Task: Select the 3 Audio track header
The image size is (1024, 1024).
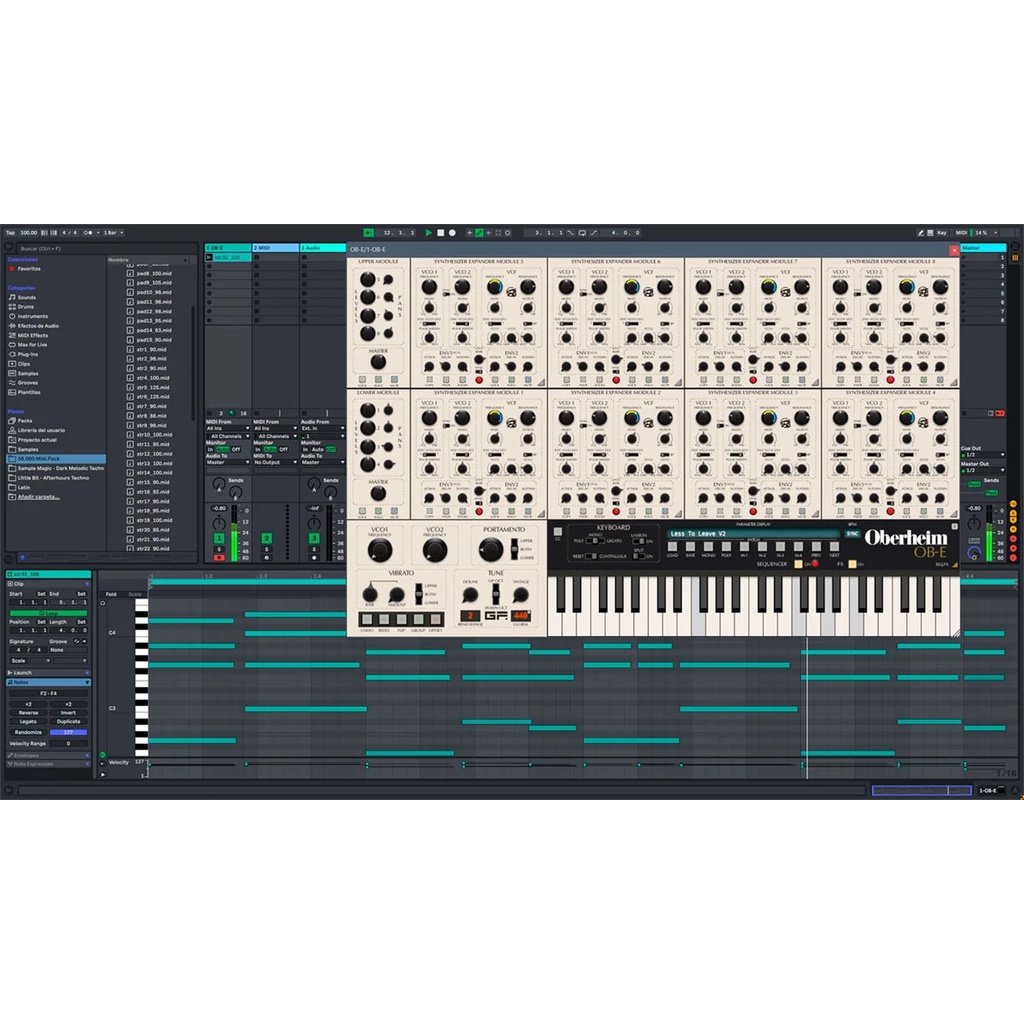Action: (323, 248)
